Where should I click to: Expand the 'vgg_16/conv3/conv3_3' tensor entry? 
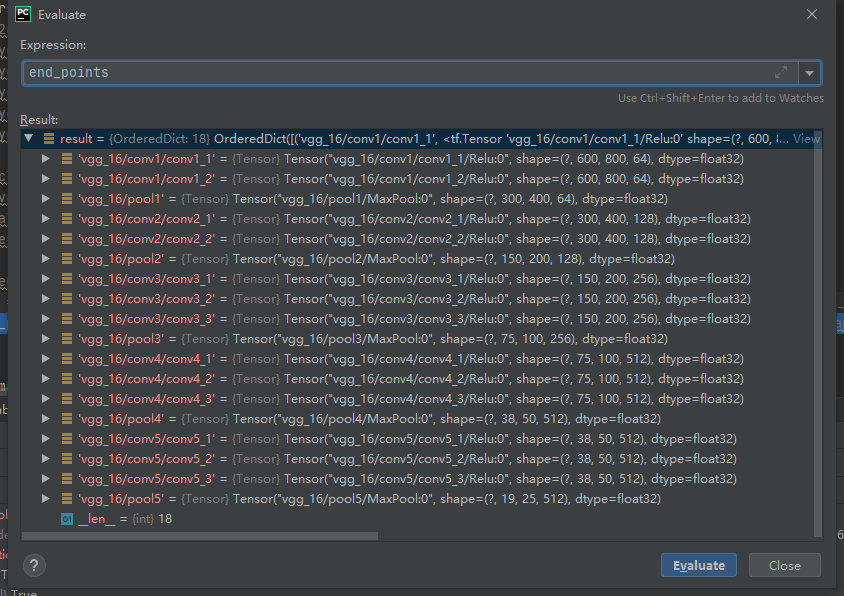tap(46, 318)
